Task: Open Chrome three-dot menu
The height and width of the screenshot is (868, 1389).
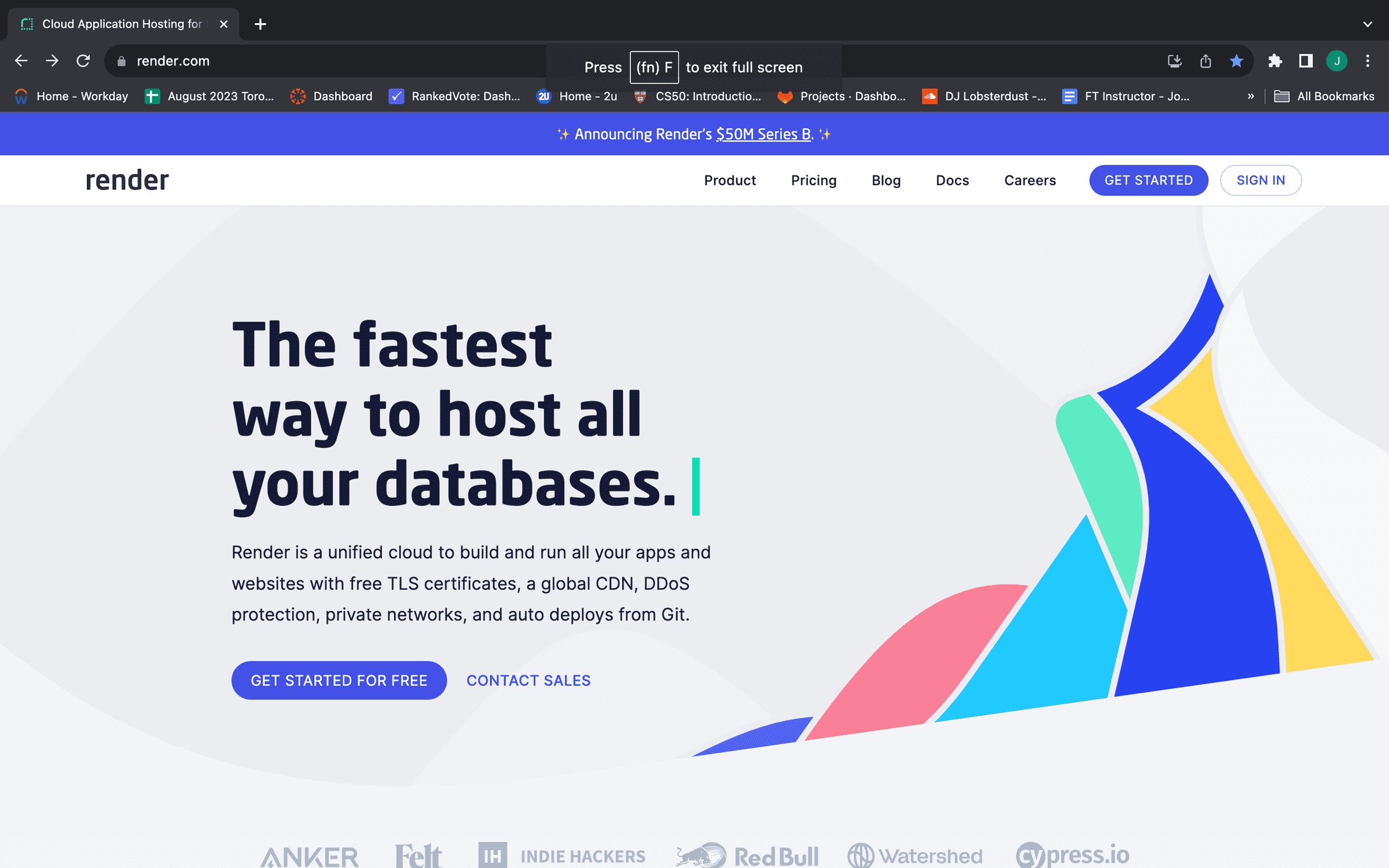Action: click(1368, 61)
